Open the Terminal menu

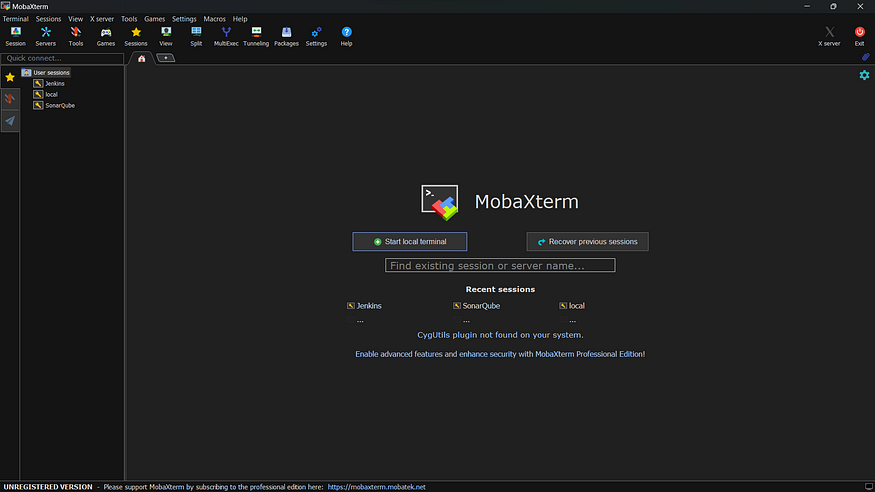16,19
